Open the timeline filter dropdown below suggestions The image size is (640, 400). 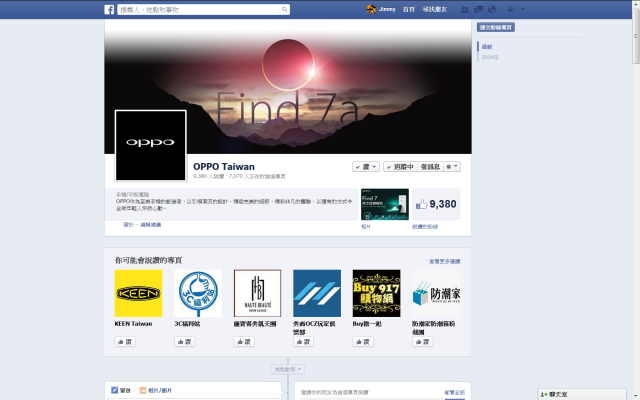point(288,369)
